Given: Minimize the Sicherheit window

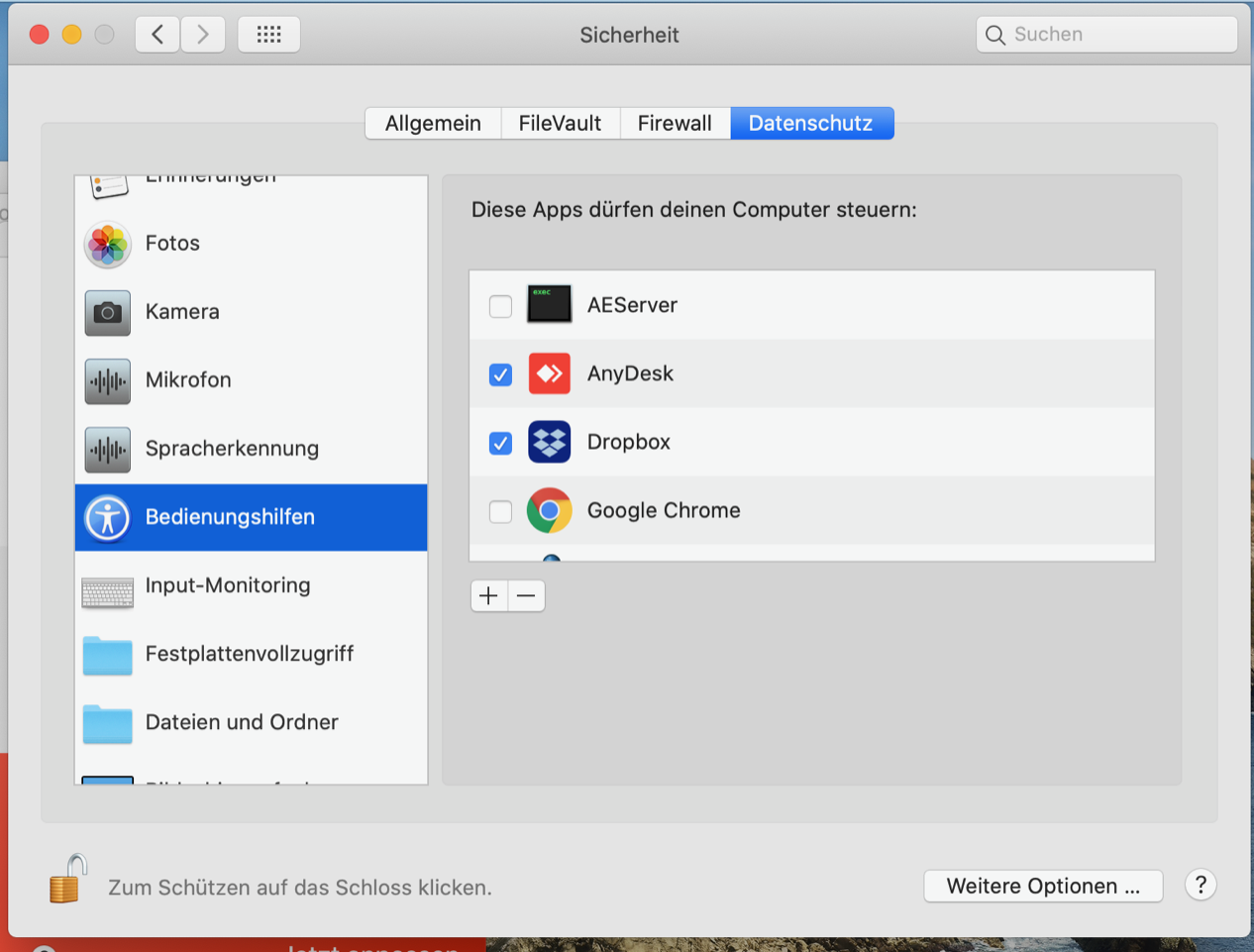Looking at the screenshot, I should (x=71, y=35).
